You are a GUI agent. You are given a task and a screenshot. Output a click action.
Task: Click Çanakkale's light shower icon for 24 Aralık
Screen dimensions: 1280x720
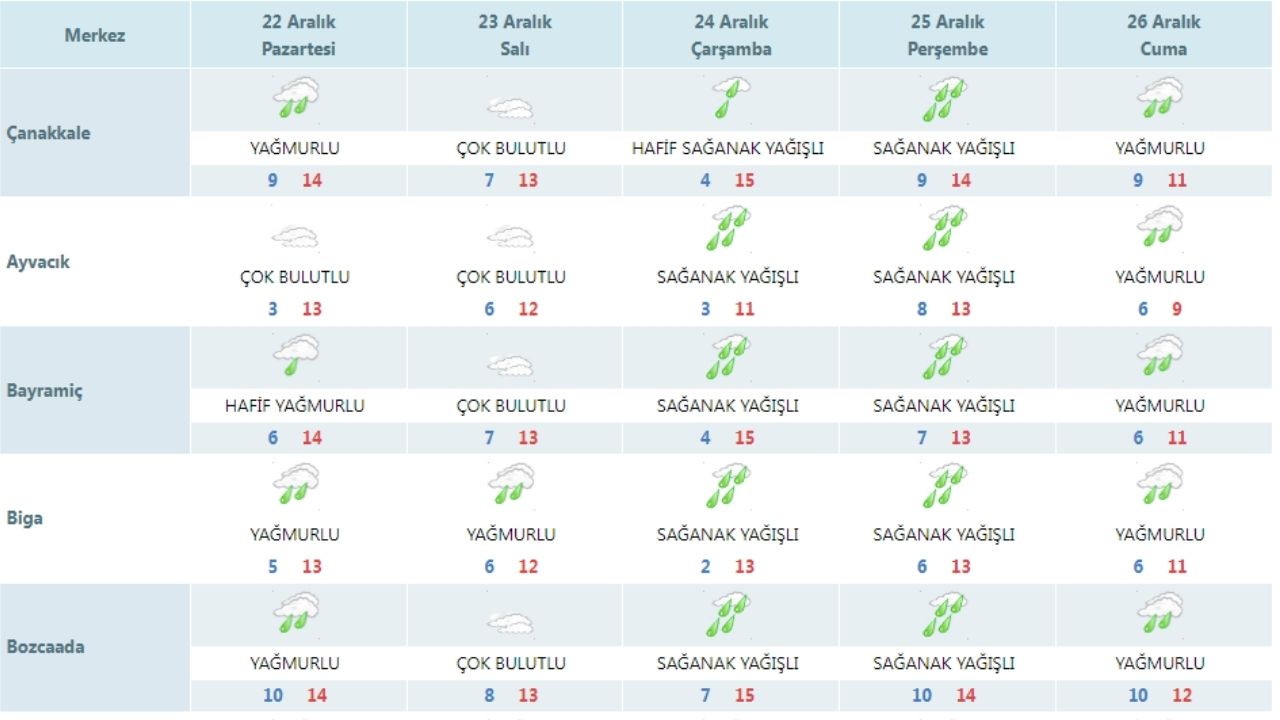pos(730,99)
